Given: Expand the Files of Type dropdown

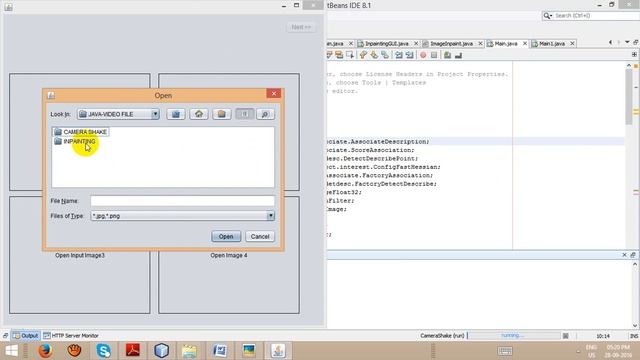Looking at the screenshot, I should point(271,216).
